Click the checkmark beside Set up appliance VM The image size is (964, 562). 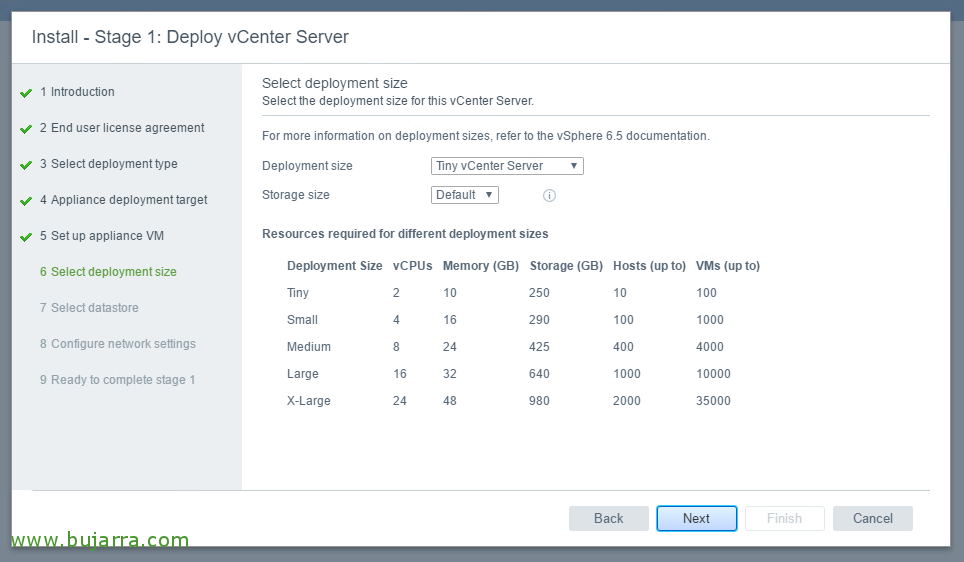(x=26, y=237)
